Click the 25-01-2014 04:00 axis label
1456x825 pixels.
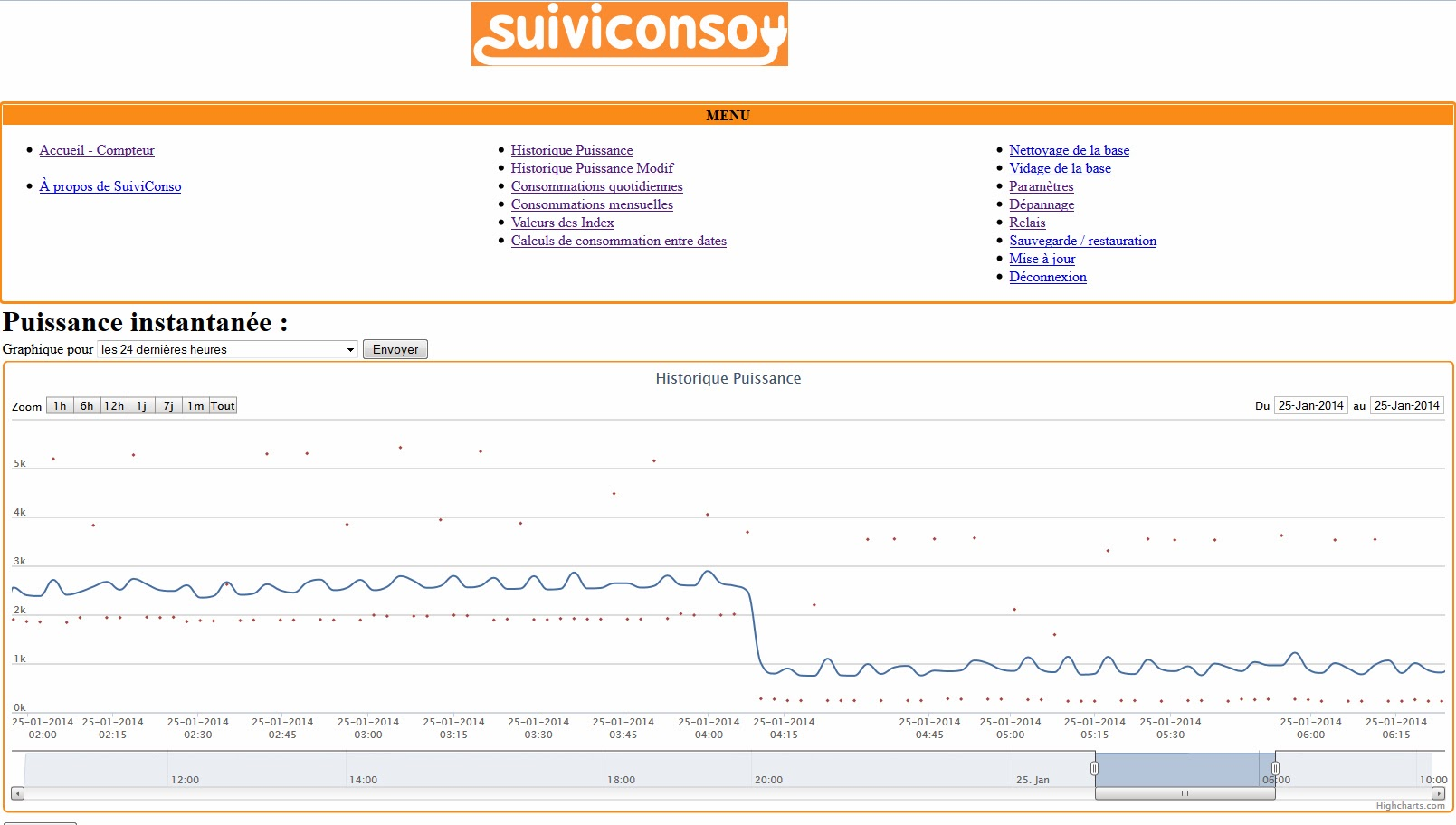709,728
